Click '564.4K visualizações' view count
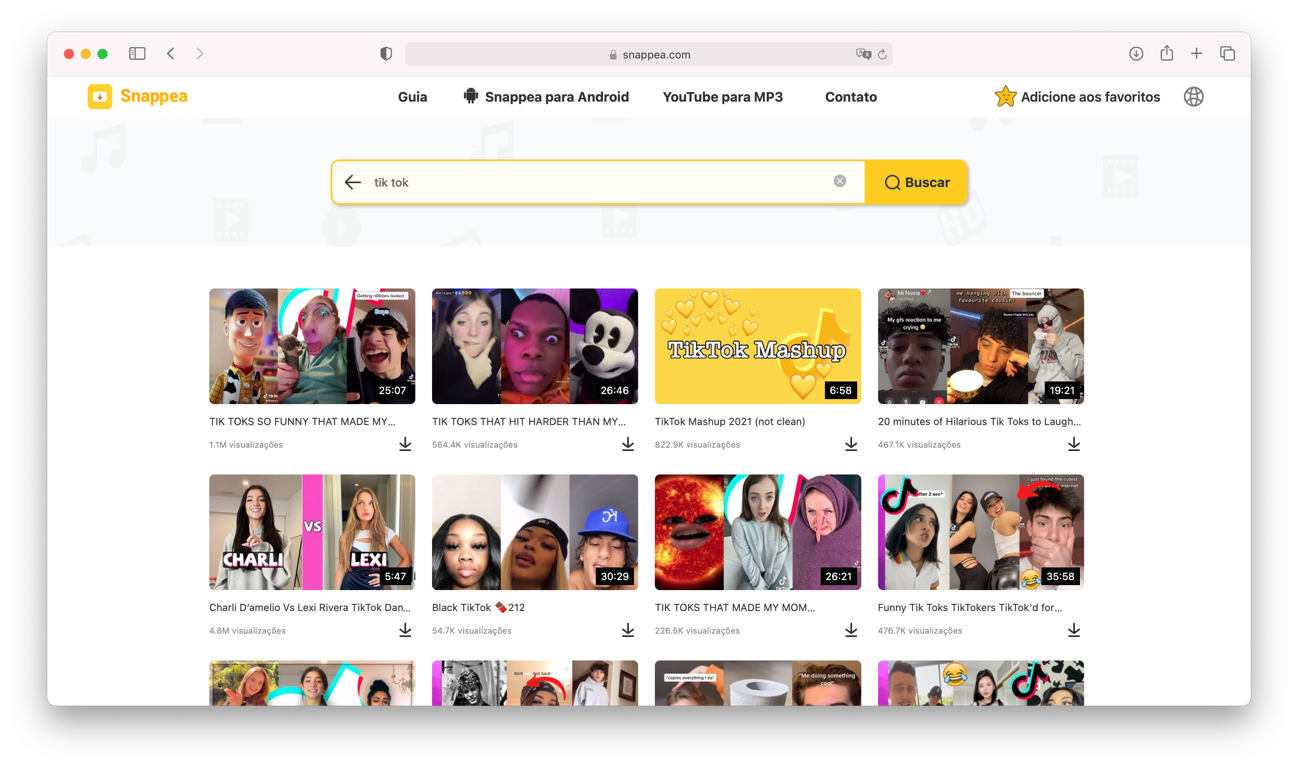The height and width of the screenshot is (768, 1298). click(x=475, y=445)
